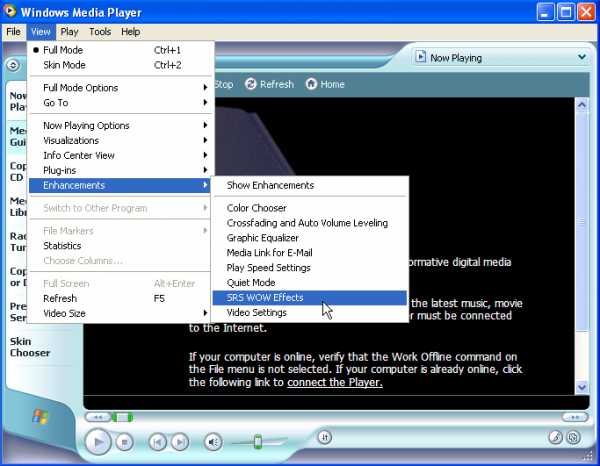The image size is (600, 466).
Task: Click the scroll down arrow of the content pane
Action: [582, 387]
